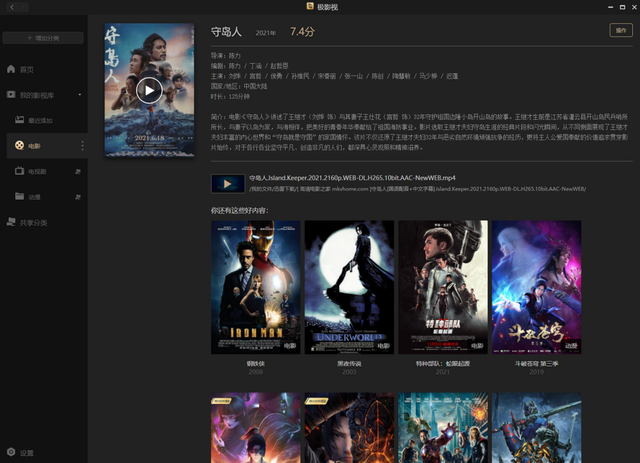Open the 共享分类 shared categories
The image size is (640, 463).
click(x=33, y=223)
